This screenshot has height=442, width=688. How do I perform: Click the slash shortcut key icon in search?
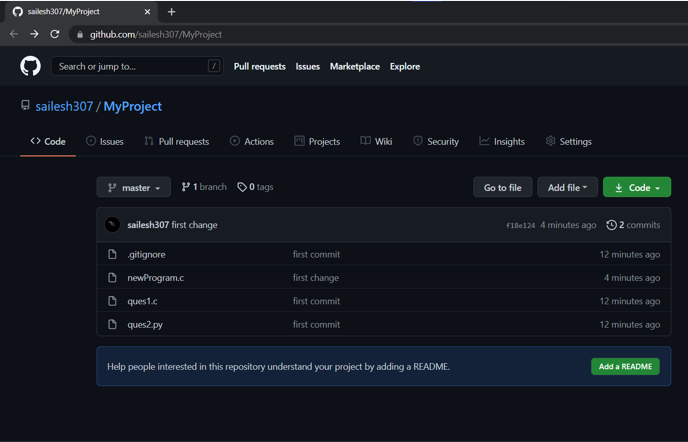[x=214, y=66]
